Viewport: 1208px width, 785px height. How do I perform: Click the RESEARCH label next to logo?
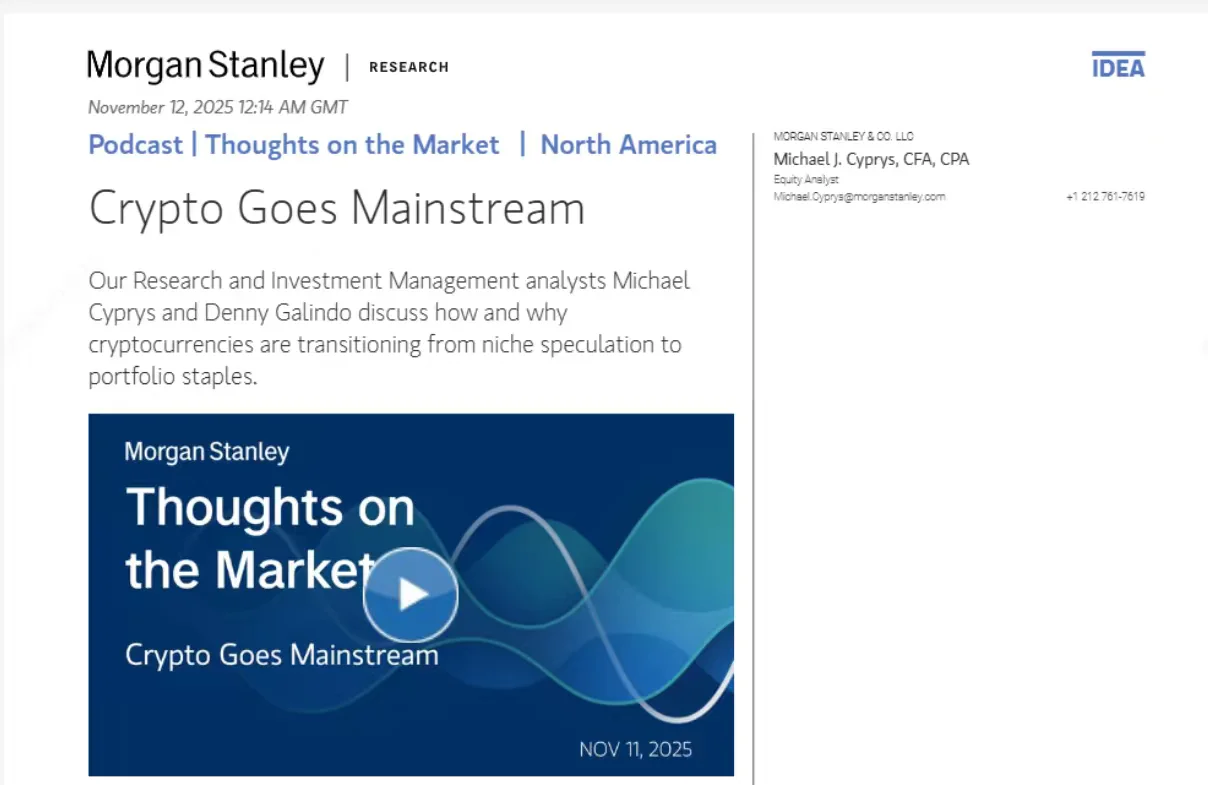pos(409,67)
